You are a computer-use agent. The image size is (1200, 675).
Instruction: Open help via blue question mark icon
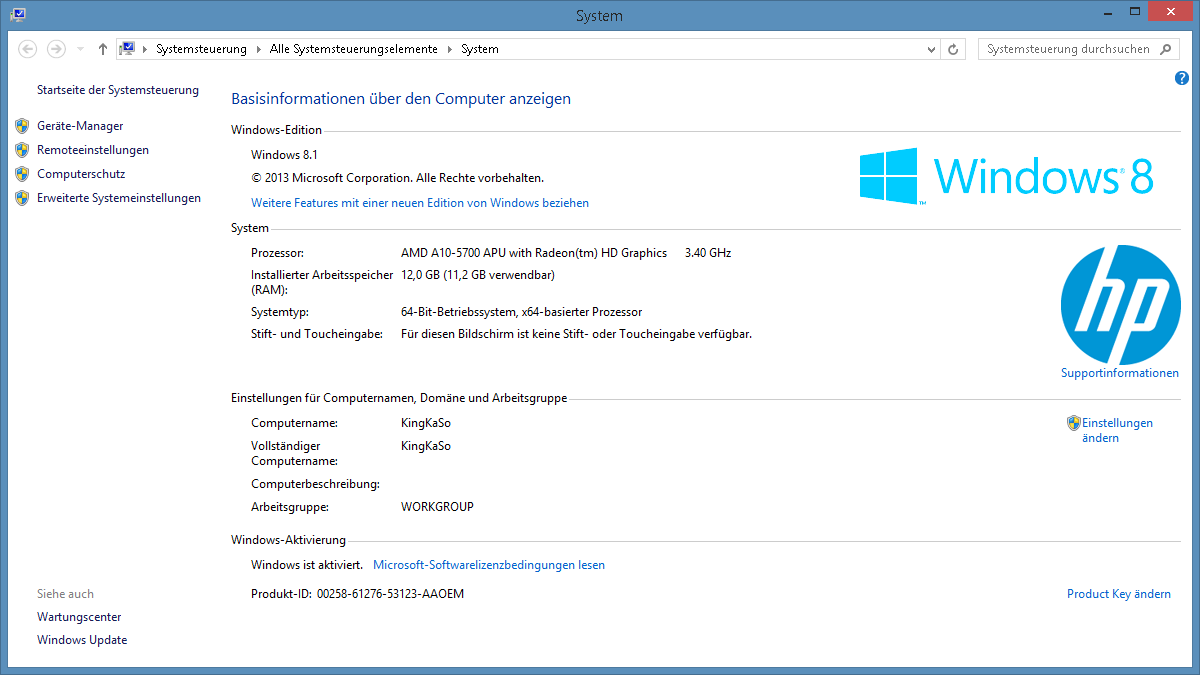point(1181,78)
